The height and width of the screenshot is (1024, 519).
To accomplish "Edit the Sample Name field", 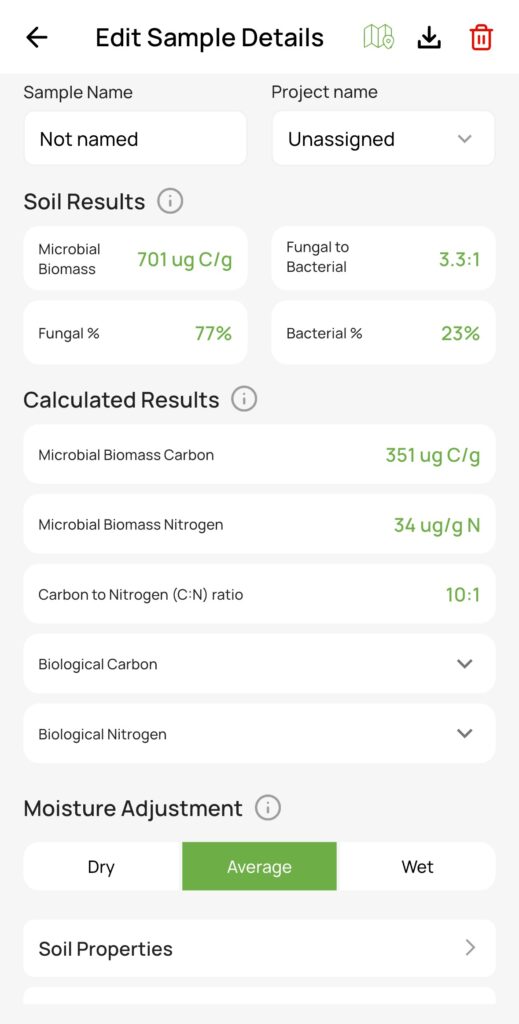I will pyautogui.click(x=135, y=138).
